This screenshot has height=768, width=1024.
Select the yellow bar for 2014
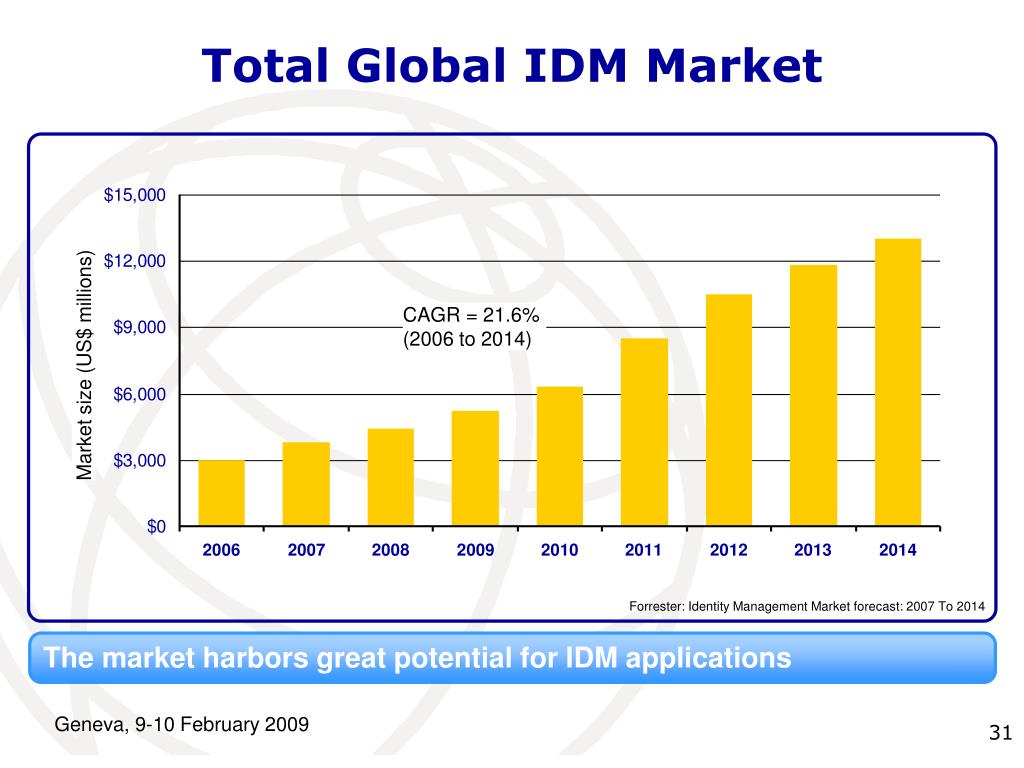[898, 382]
